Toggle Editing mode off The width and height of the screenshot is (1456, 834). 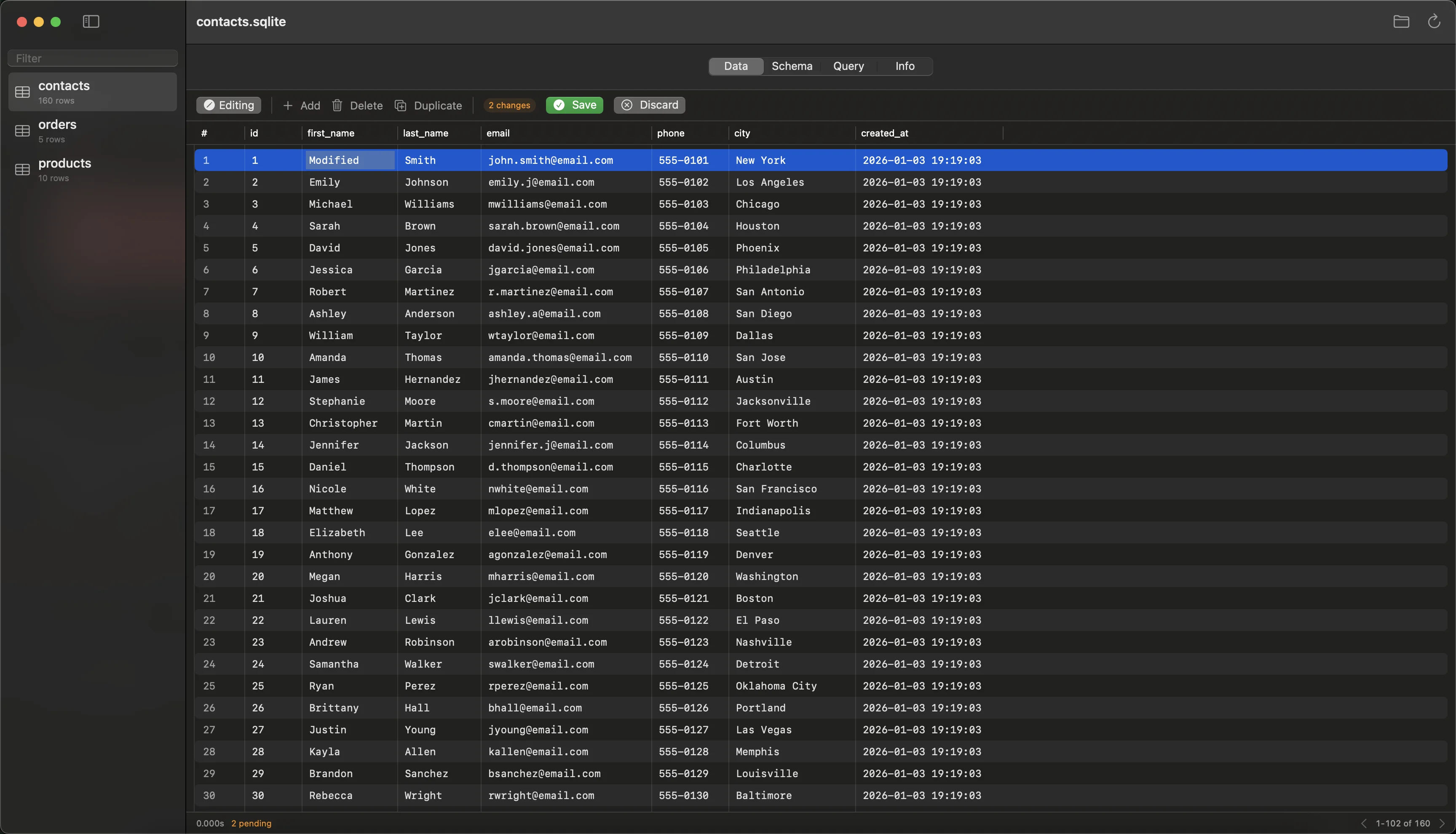coord(228,105)
